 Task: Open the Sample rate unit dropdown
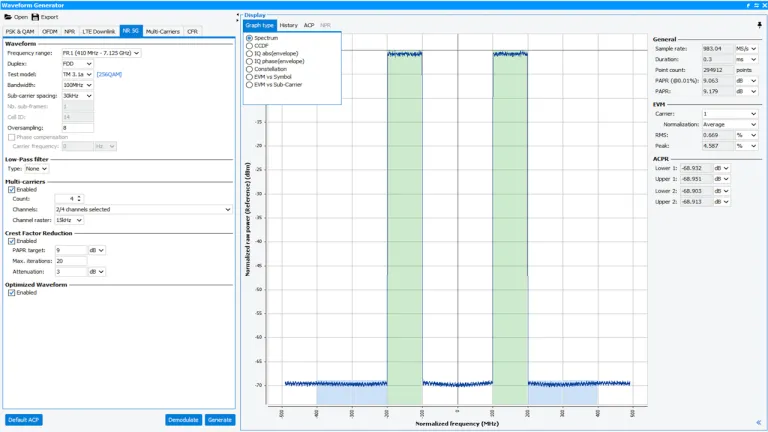(x=746, y=49)
